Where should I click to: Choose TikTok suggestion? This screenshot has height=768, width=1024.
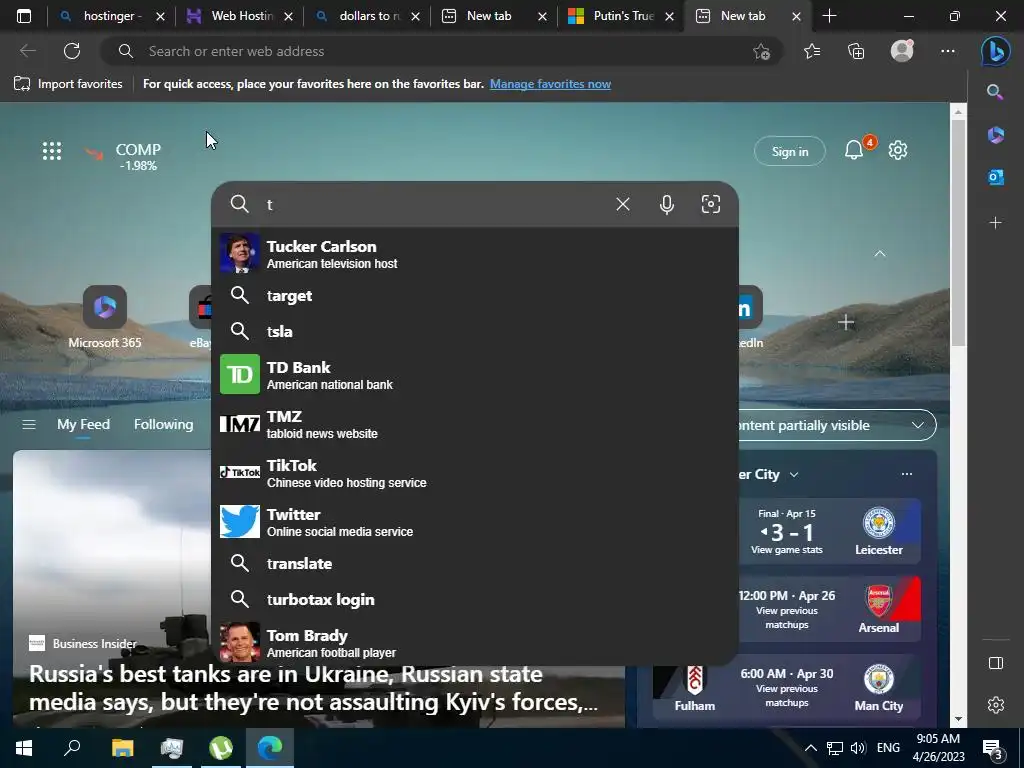click(x=475, y=473)
